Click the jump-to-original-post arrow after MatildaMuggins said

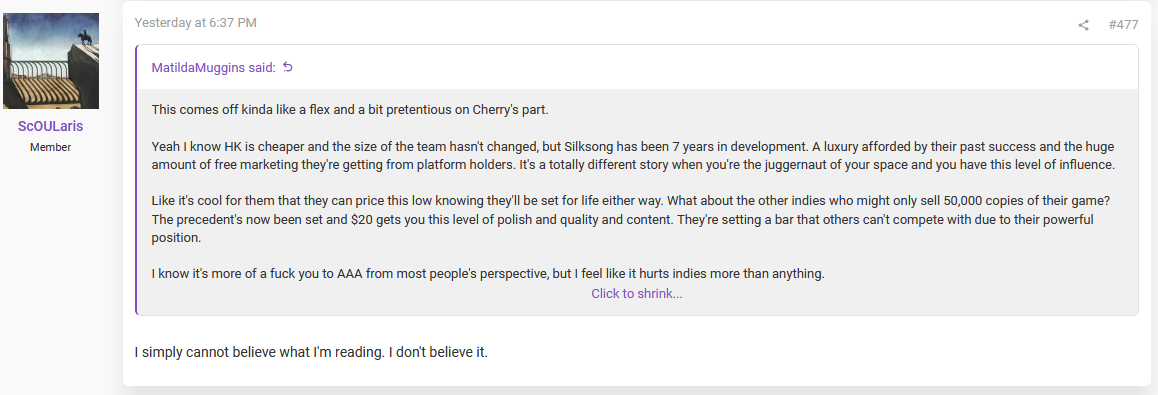click(x=288, y=67)
